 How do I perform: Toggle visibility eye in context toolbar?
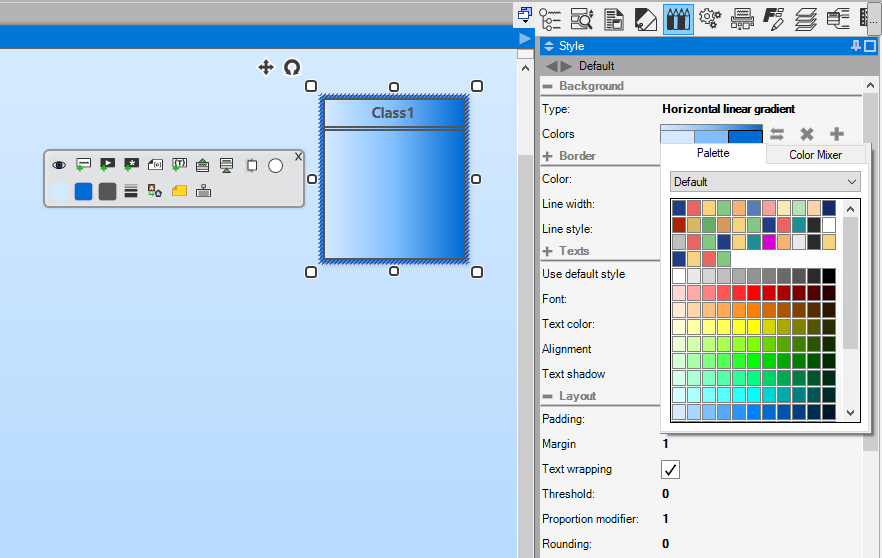tap(59, 165)
